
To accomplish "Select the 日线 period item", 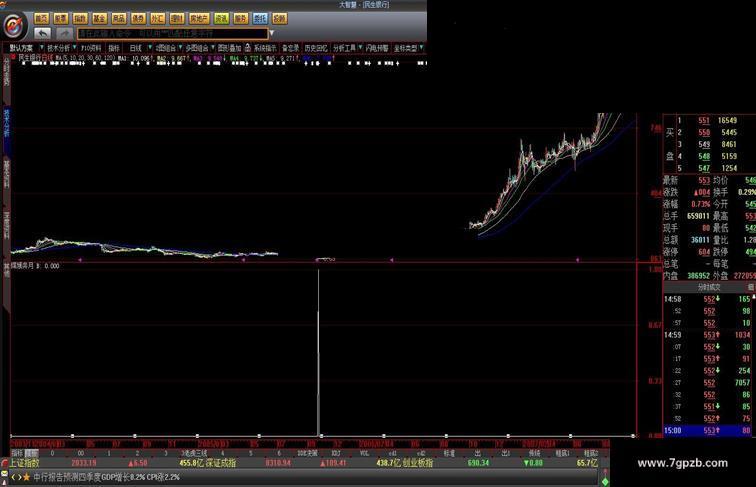I will [x=135, y=48].
